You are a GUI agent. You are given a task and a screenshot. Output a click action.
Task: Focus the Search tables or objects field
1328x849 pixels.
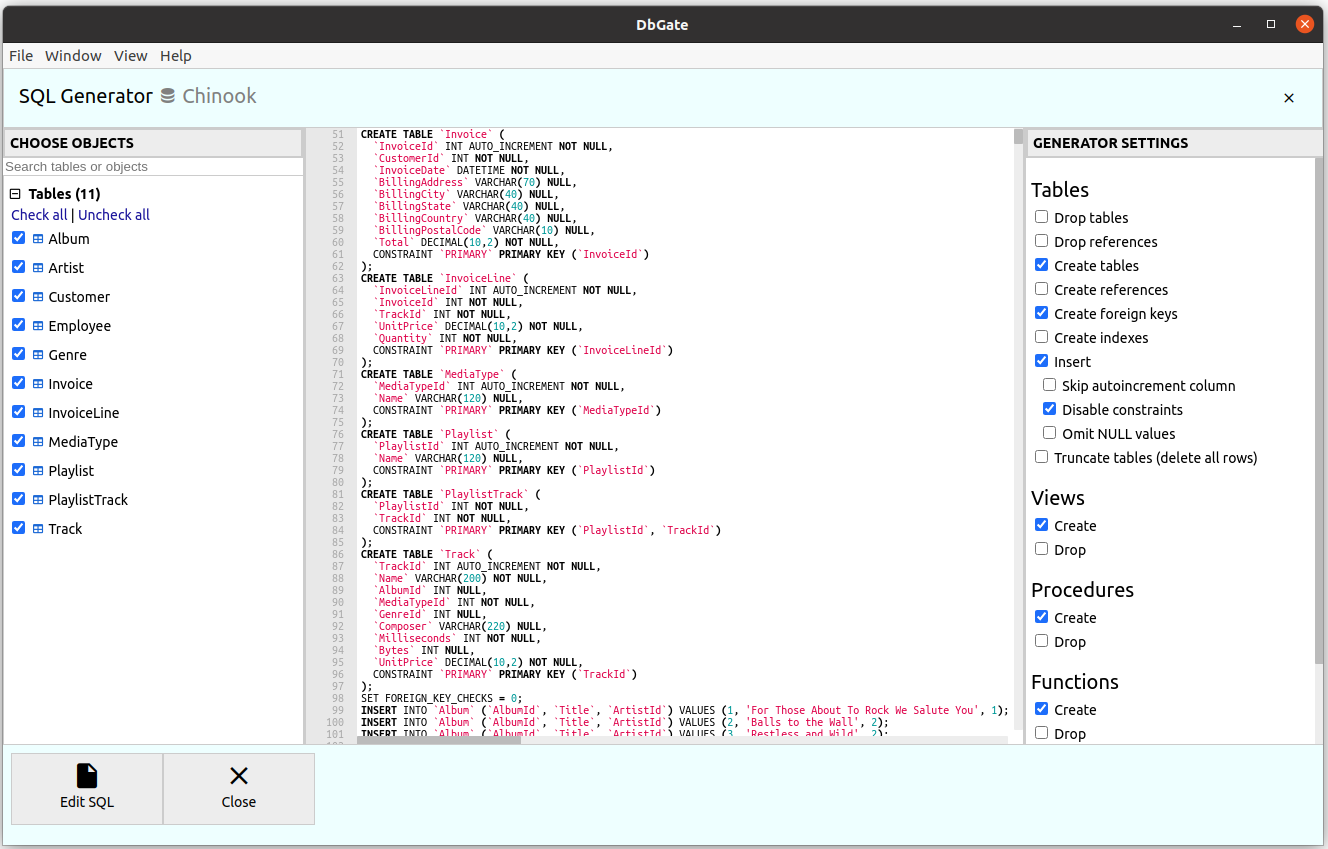point(153,167)
